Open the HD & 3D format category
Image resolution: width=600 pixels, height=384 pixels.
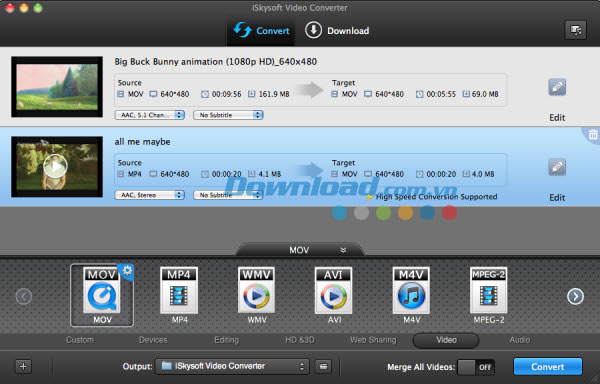click(x=300, y=340)
